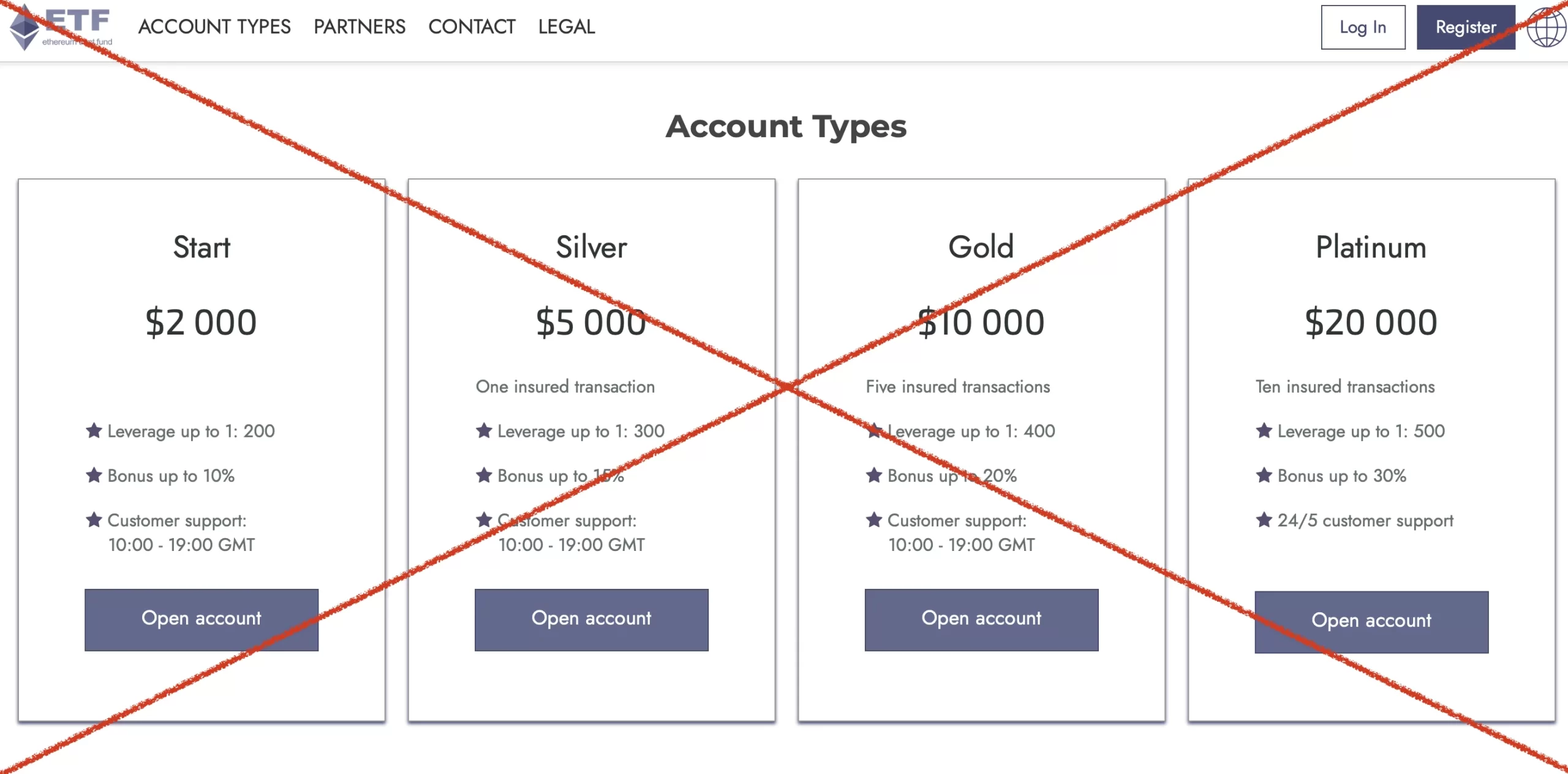
Task: Open account for the Start plan
Action: [x=202, y=620]
